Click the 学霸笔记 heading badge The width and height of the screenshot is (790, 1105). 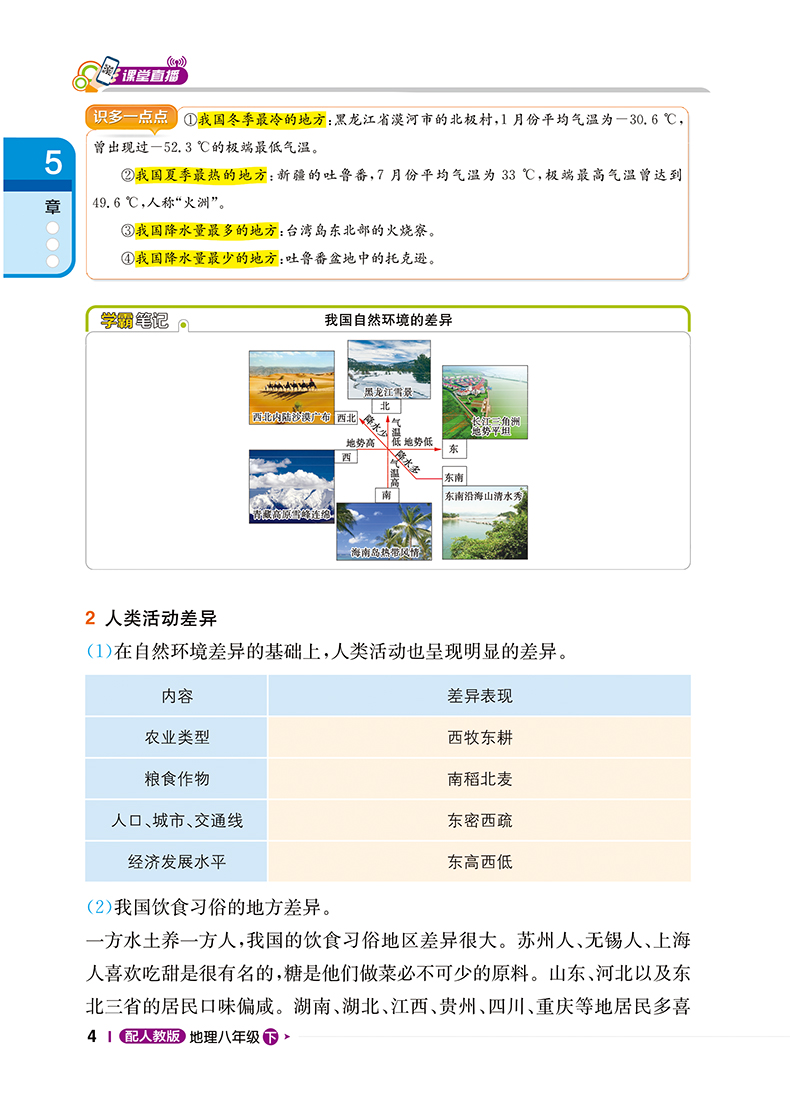(x=135, y=321)
